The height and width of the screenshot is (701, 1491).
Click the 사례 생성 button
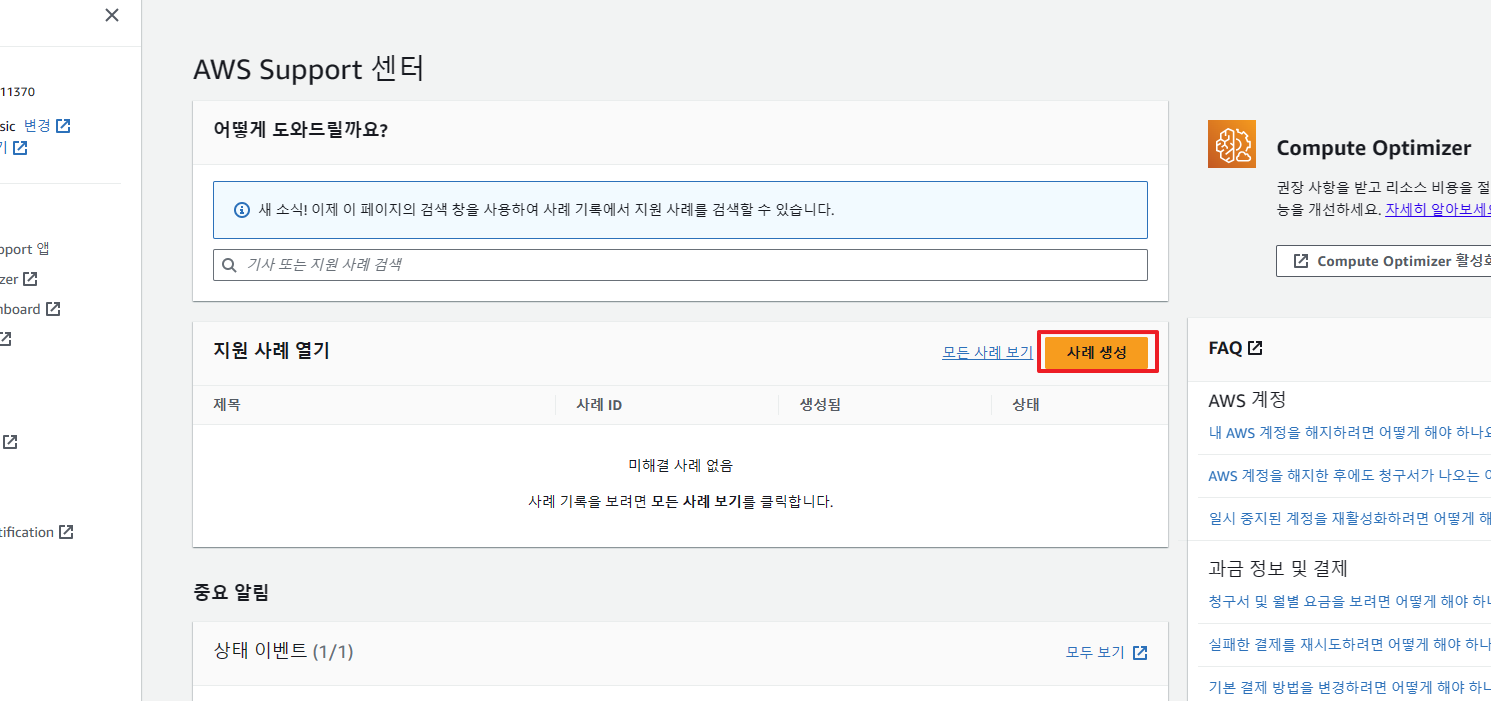(x=1097, y=352)
